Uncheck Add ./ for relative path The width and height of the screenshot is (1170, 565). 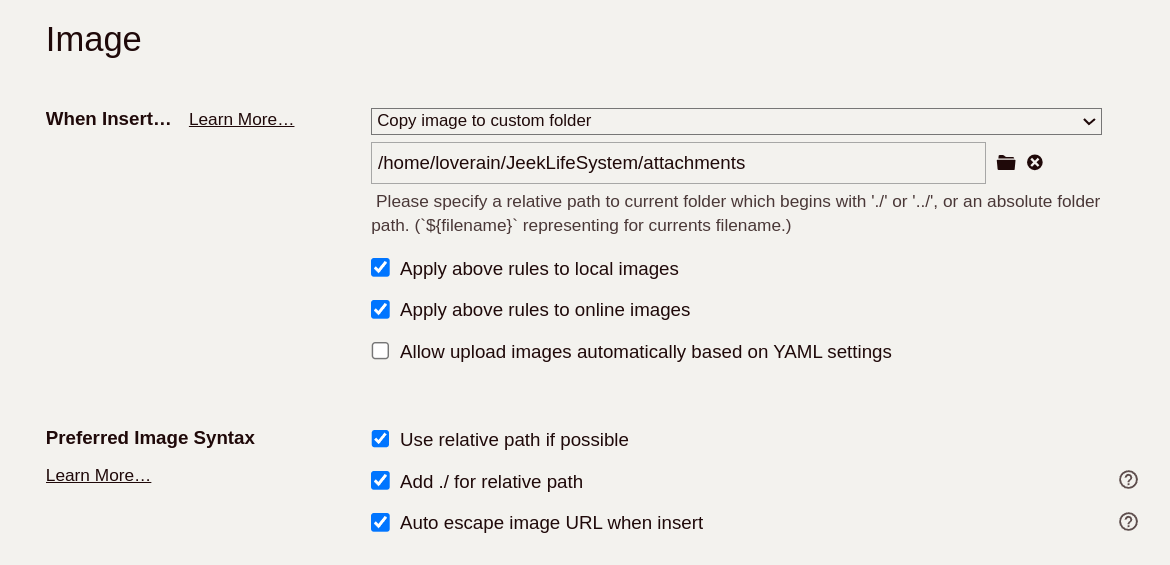(x=380, y=481)
